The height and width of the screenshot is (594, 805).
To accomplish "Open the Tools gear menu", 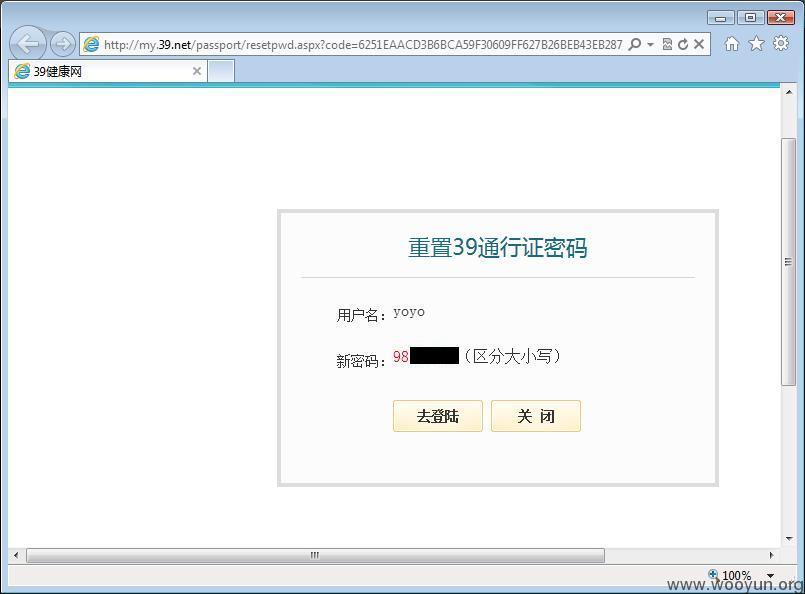I will click(x=781, y=44).
